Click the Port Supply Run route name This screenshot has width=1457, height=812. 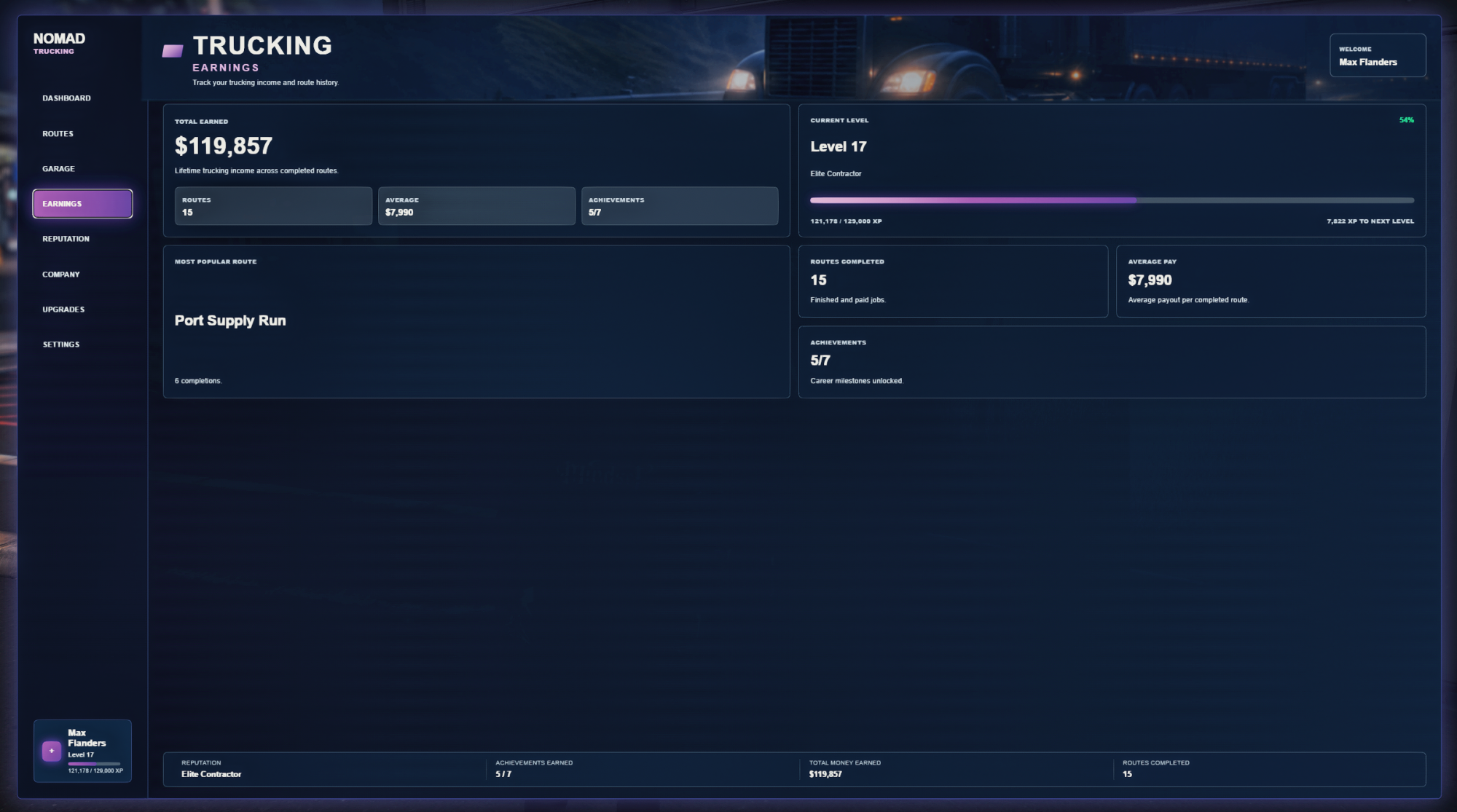(230, 320)
